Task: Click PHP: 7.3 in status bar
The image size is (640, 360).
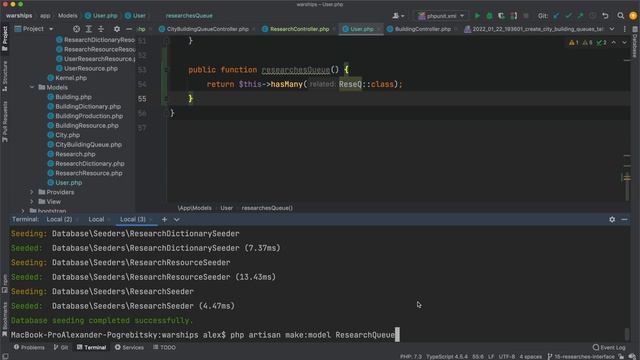Action: click(x=411, y=356)
